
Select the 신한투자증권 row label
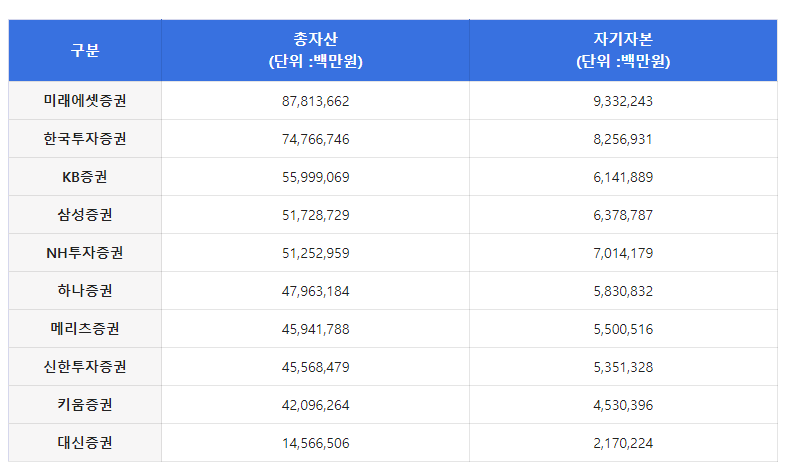pyautogui.click(x=84, y=367)
